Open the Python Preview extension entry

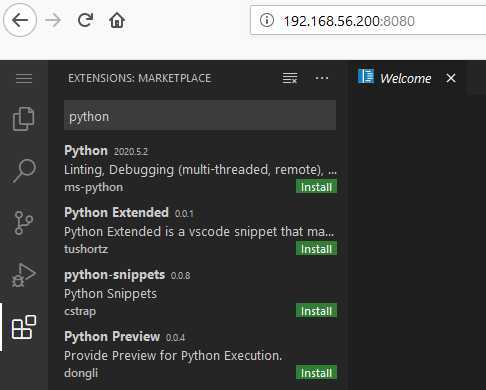tap(200, 354)
